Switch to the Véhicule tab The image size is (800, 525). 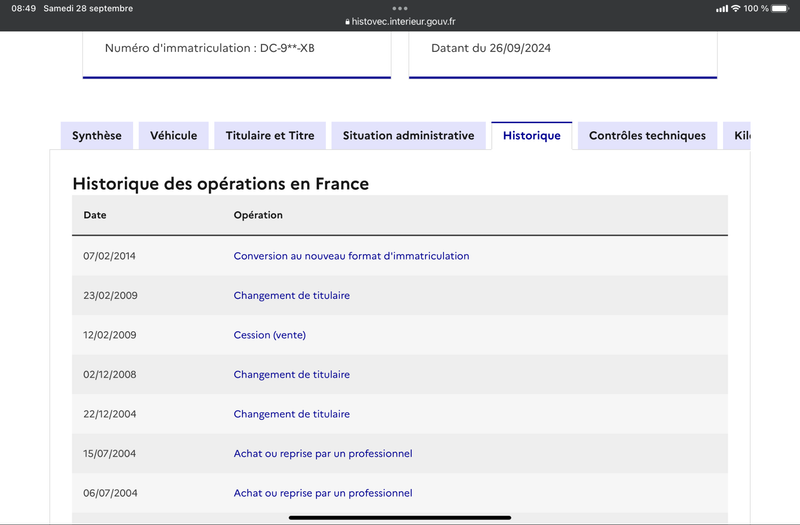[x=173, y=135]
